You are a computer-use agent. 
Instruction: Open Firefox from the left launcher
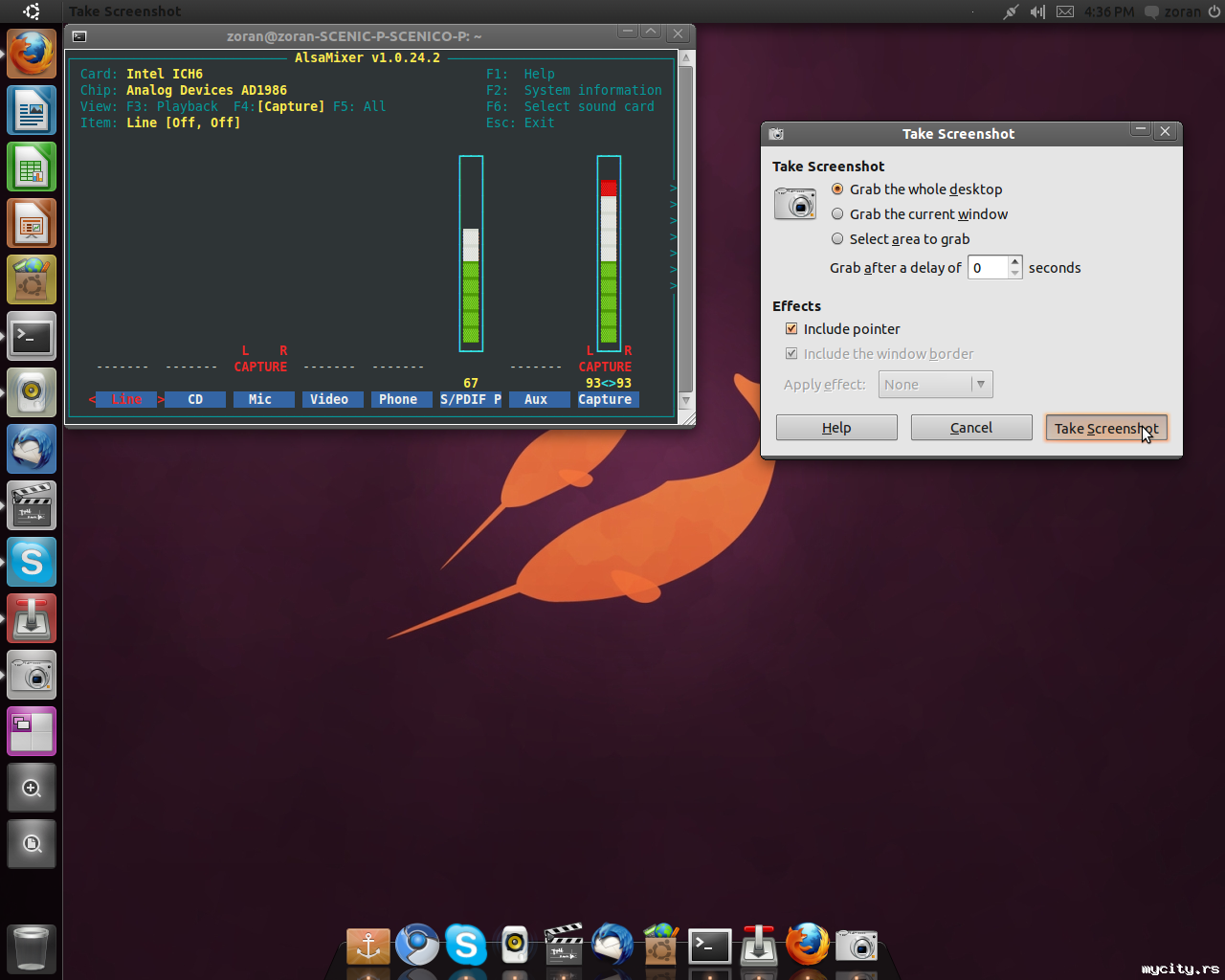(x=32, y=54)
